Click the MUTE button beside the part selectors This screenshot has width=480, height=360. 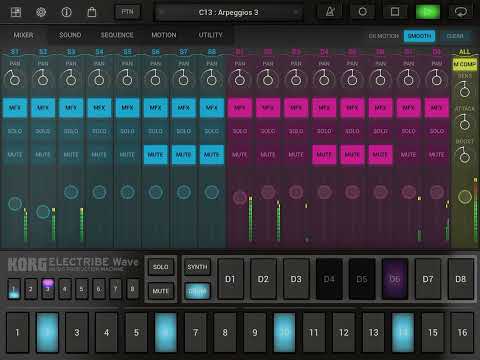coord(161,291)
